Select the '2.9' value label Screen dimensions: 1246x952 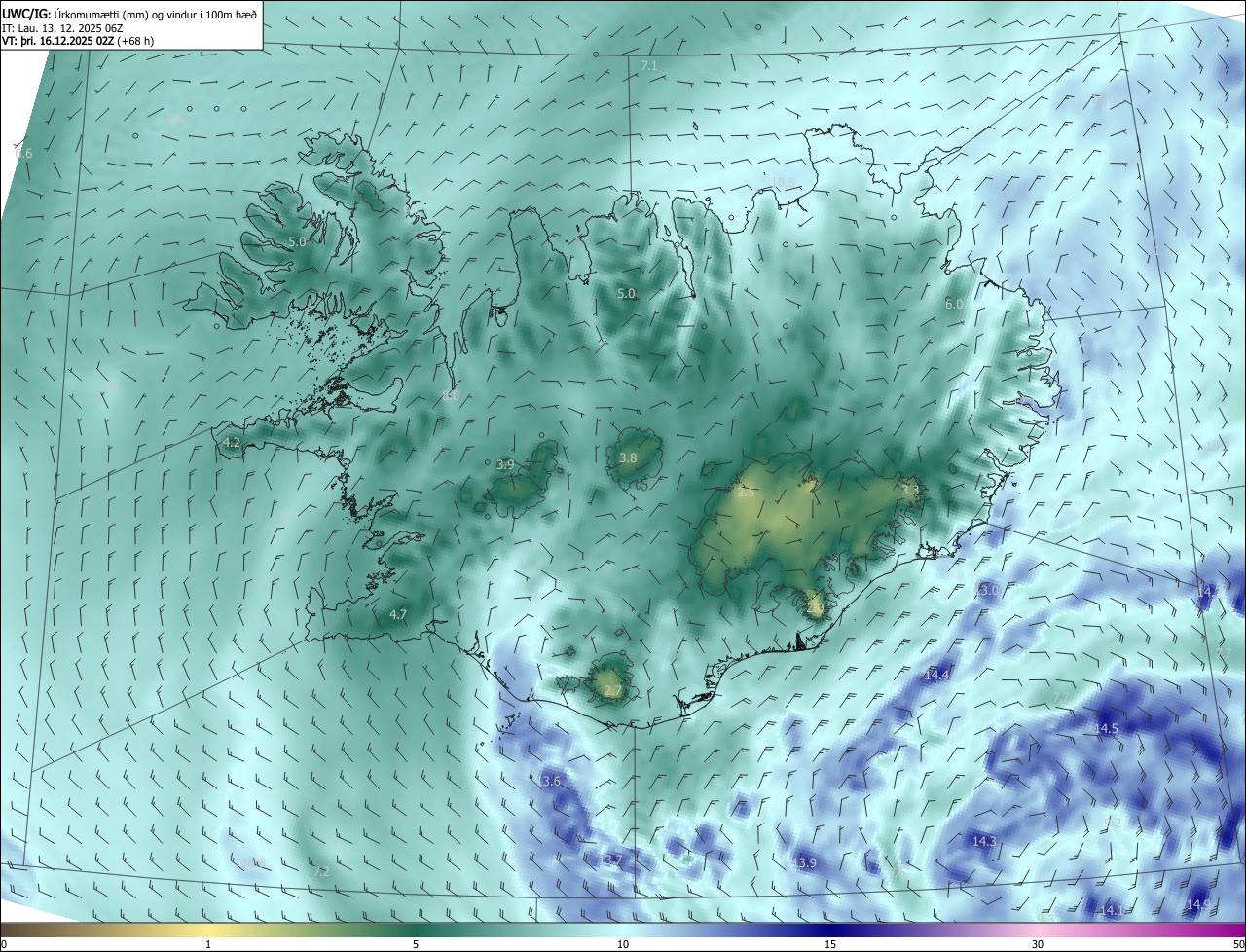click(816, 608)
